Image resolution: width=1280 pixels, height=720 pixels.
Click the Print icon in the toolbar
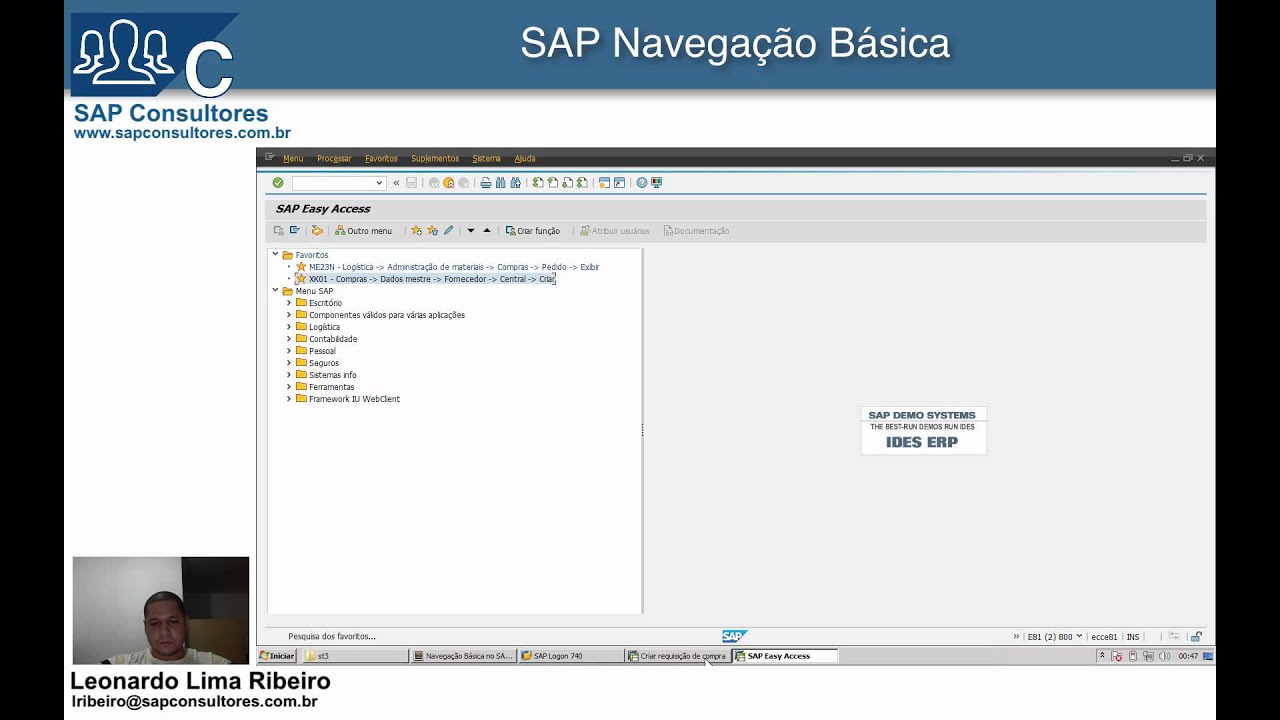pos(486,183)
